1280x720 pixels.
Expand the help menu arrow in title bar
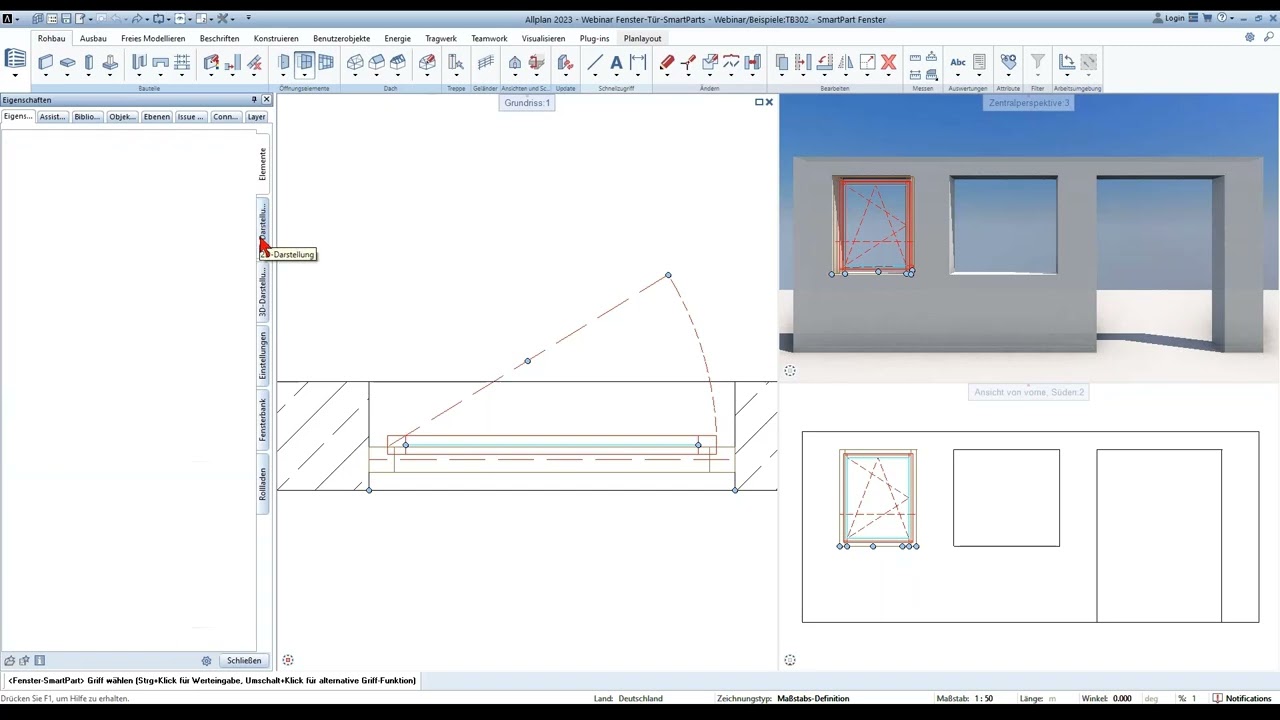[x=1233, y=19]
